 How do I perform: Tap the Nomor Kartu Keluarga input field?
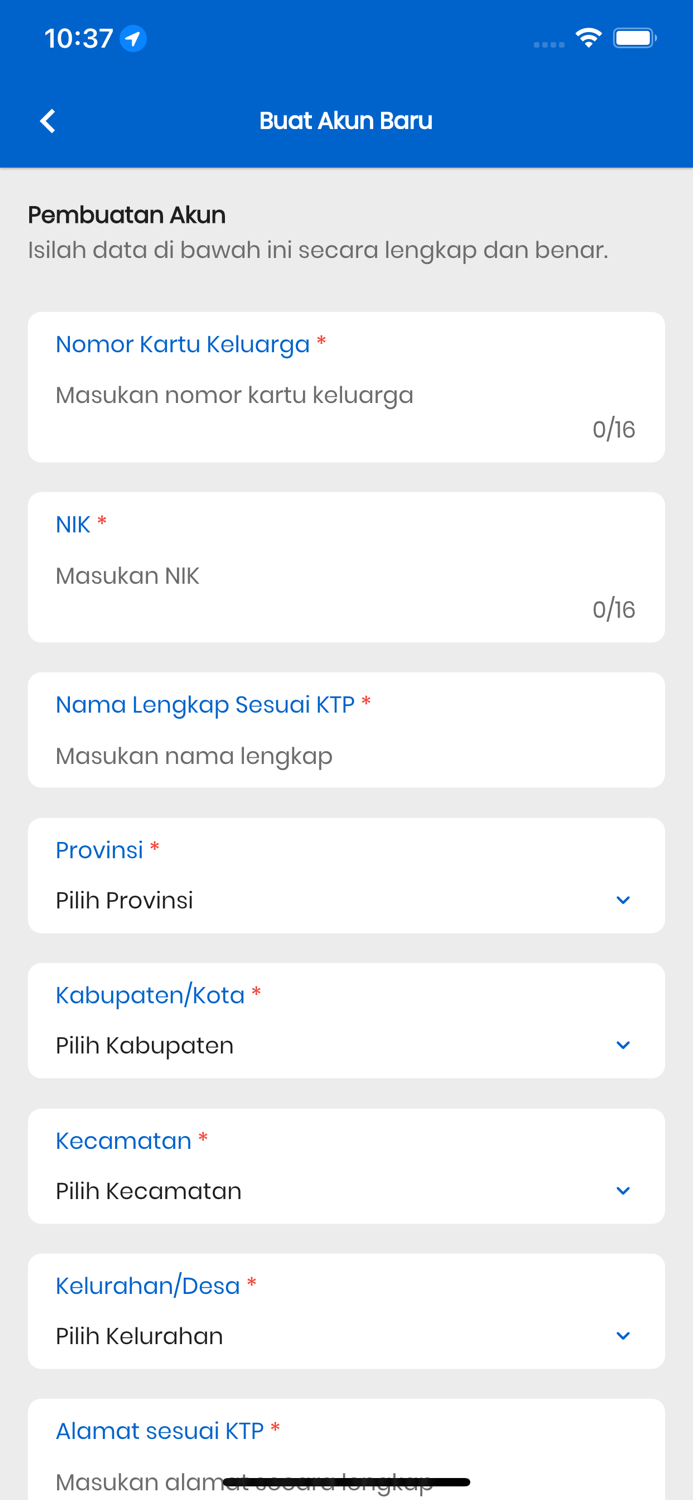[346, 394]
